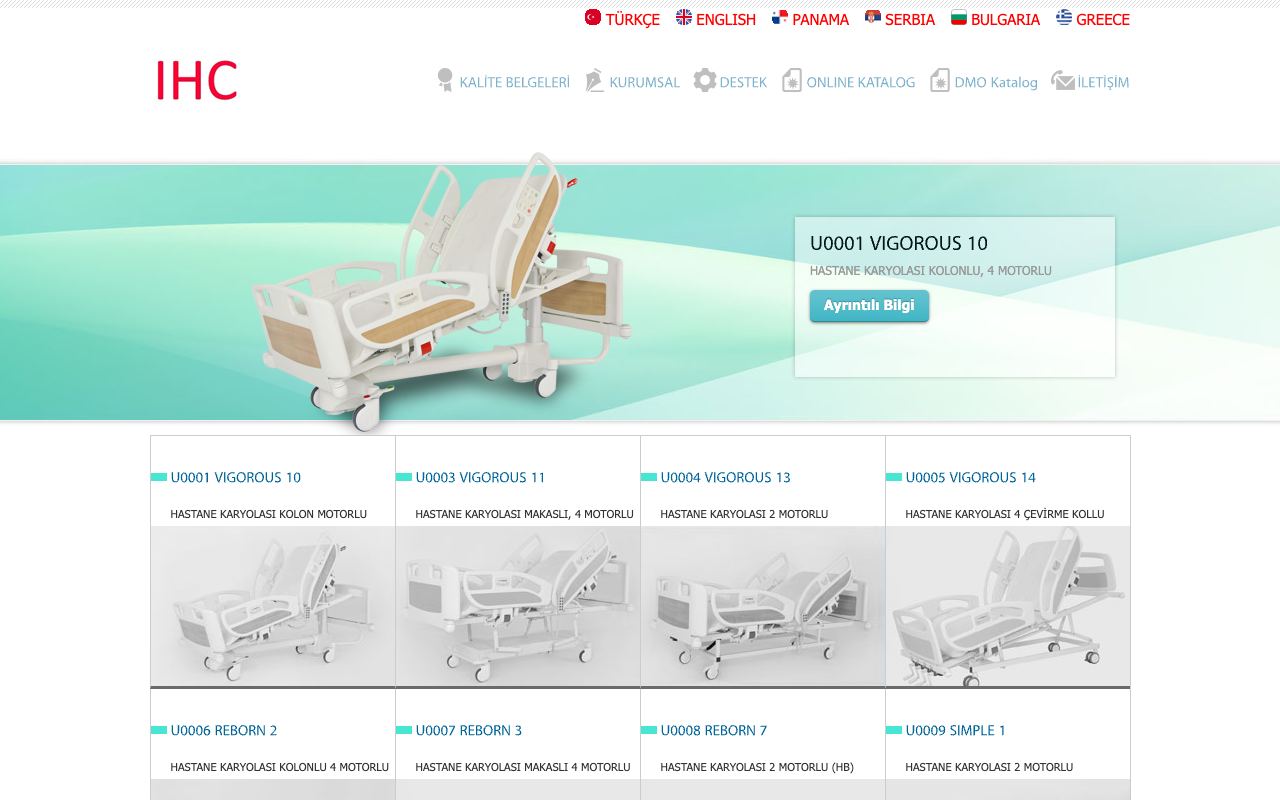Click the banner title U0001 VIGOROUS 10

(x=899, y=243)
